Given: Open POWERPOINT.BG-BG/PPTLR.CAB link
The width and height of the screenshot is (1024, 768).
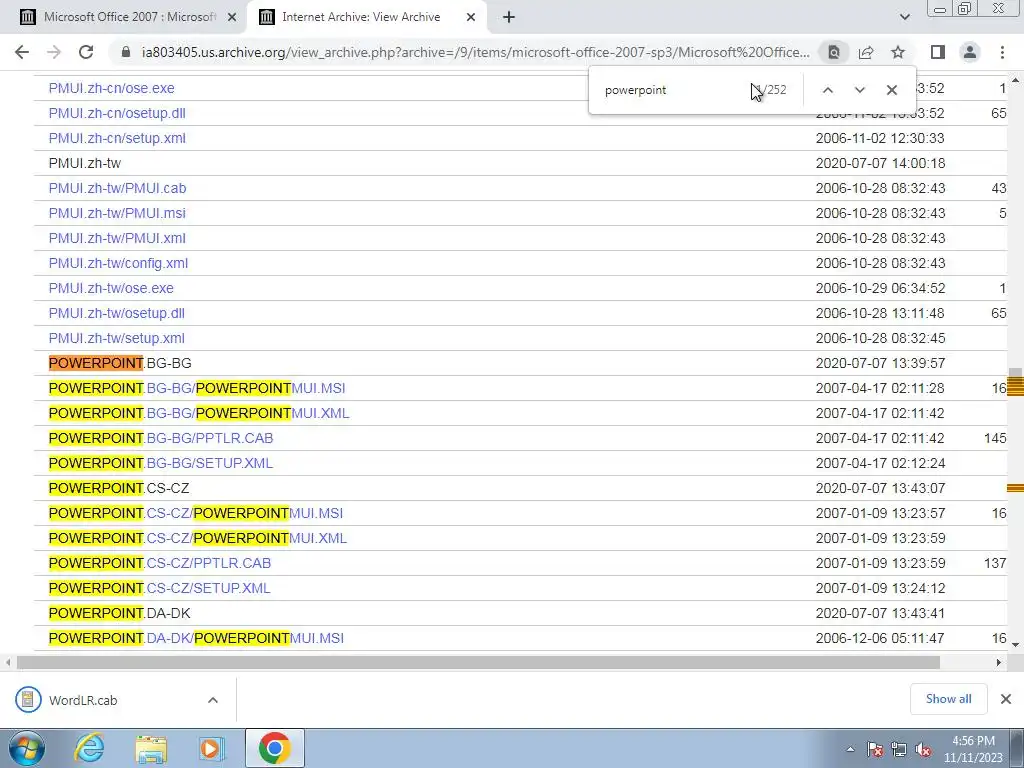Looking at the screenshot, I should click(x=161, y=438).
